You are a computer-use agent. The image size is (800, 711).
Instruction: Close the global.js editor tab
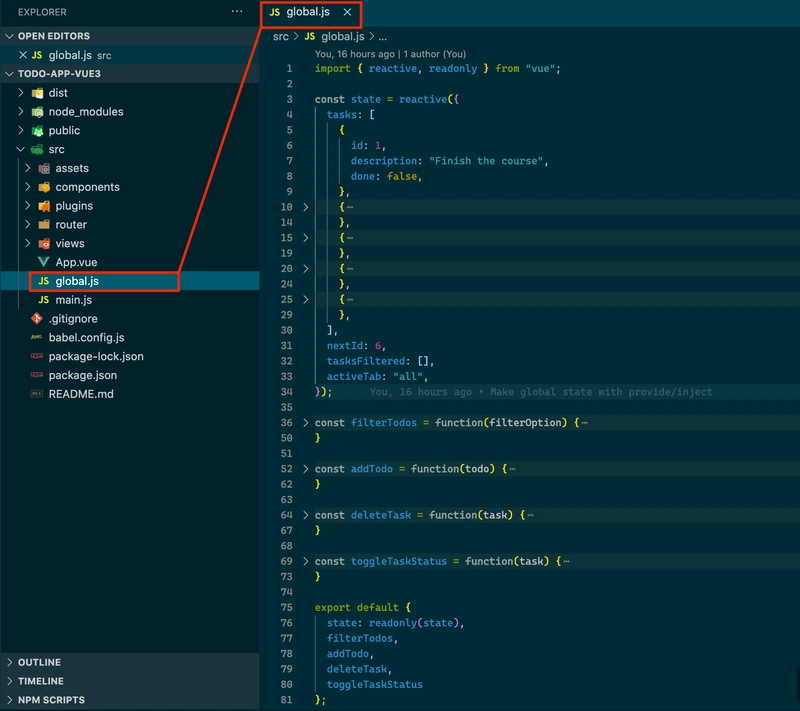click(347, 12)
